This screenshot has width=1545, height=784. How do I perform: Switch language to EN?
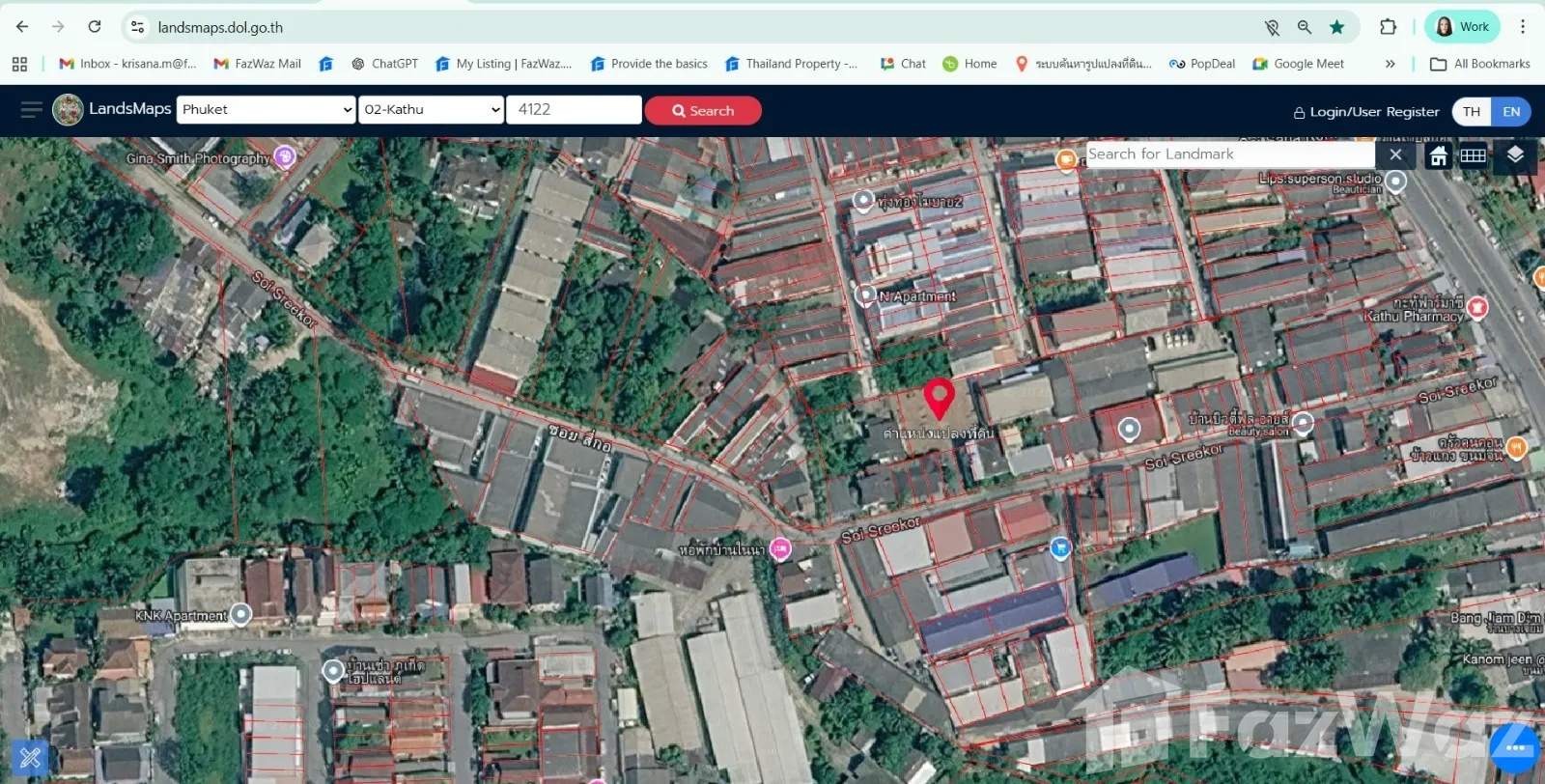(1511, 112)
